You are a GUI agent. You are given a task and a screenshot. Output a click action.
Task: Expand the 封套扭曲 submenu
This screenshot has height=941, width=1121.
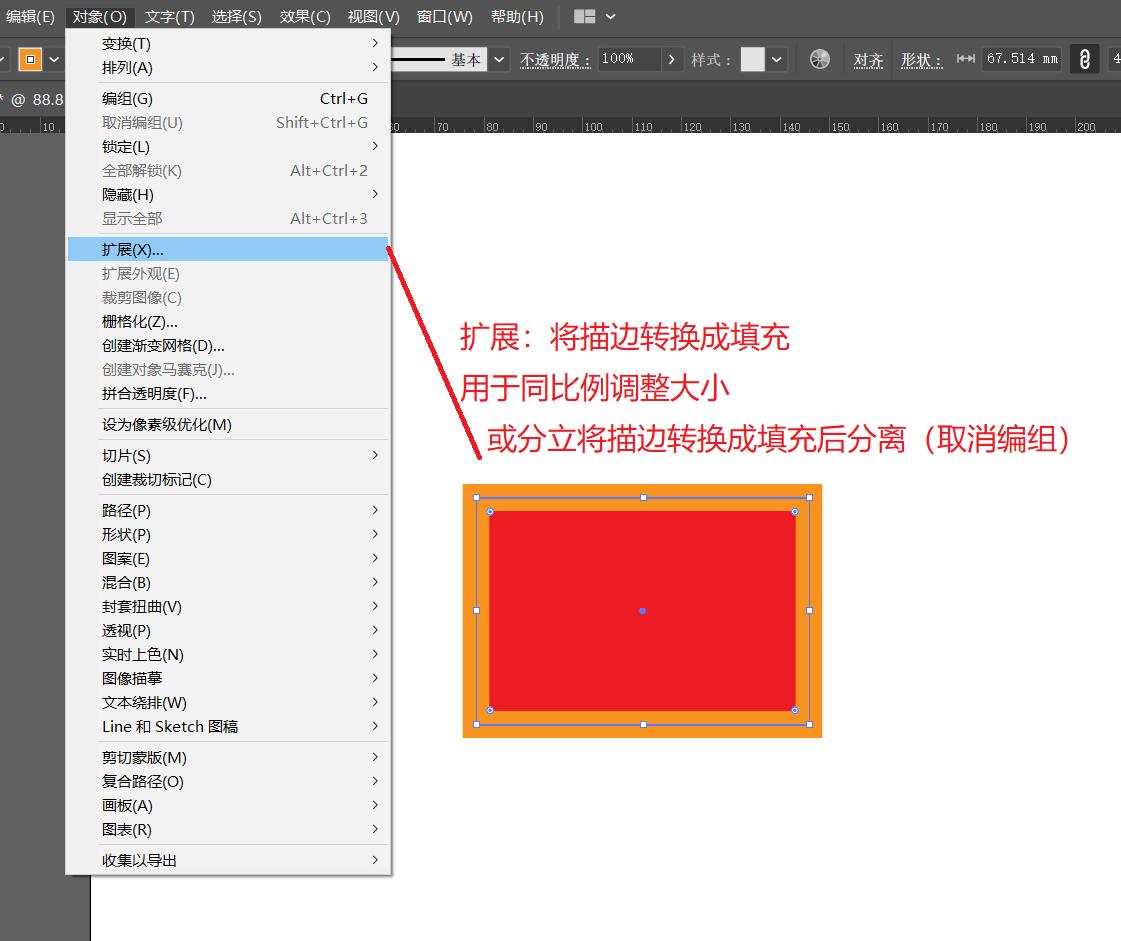[140, 606]
